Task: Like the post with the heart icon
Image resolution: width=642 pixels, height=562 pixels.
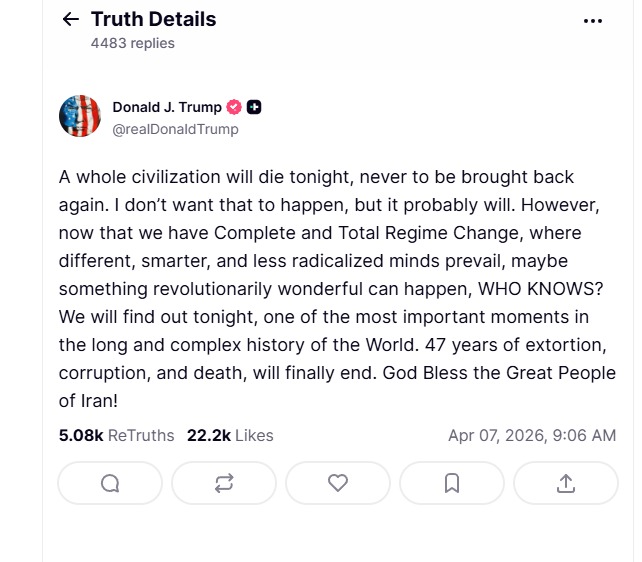Action: click(338, 483)
